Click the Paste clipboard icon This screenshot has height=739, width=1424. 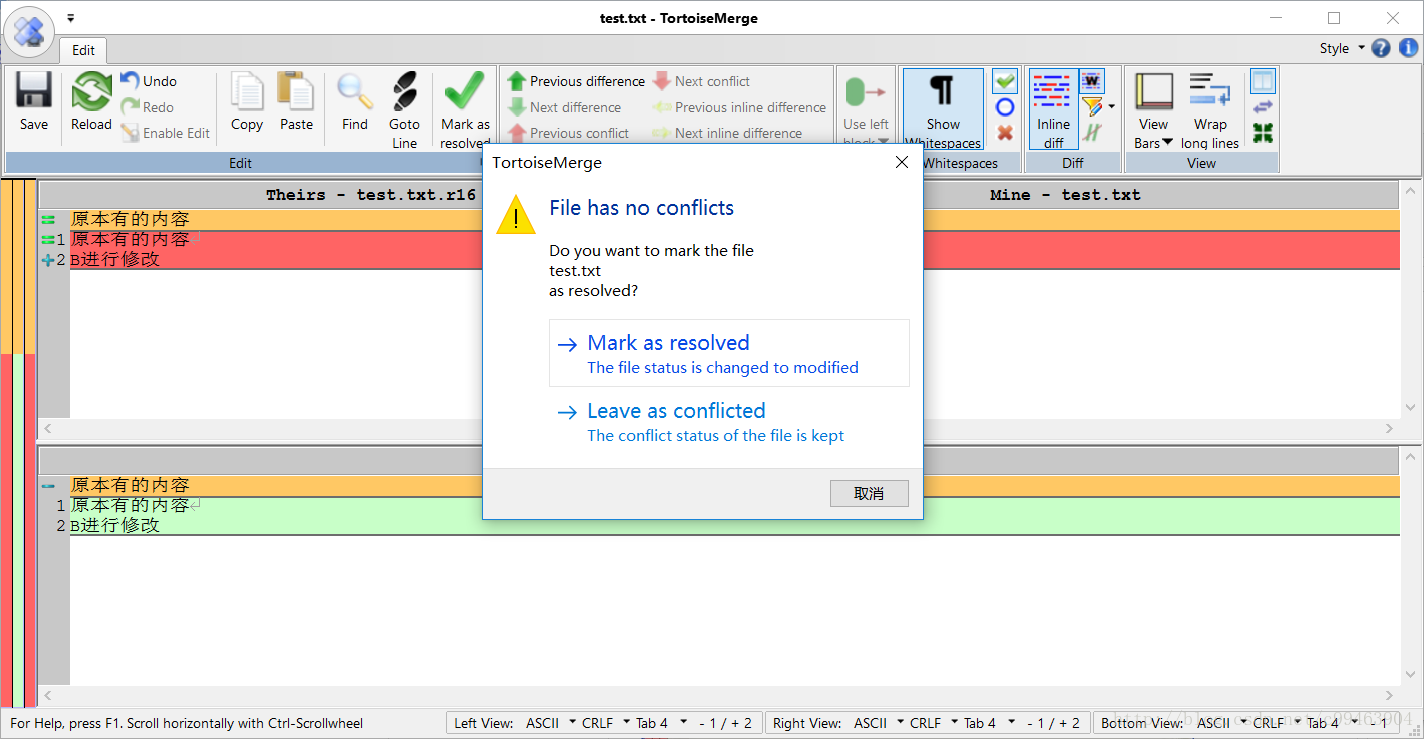click(x=296, y=92)
